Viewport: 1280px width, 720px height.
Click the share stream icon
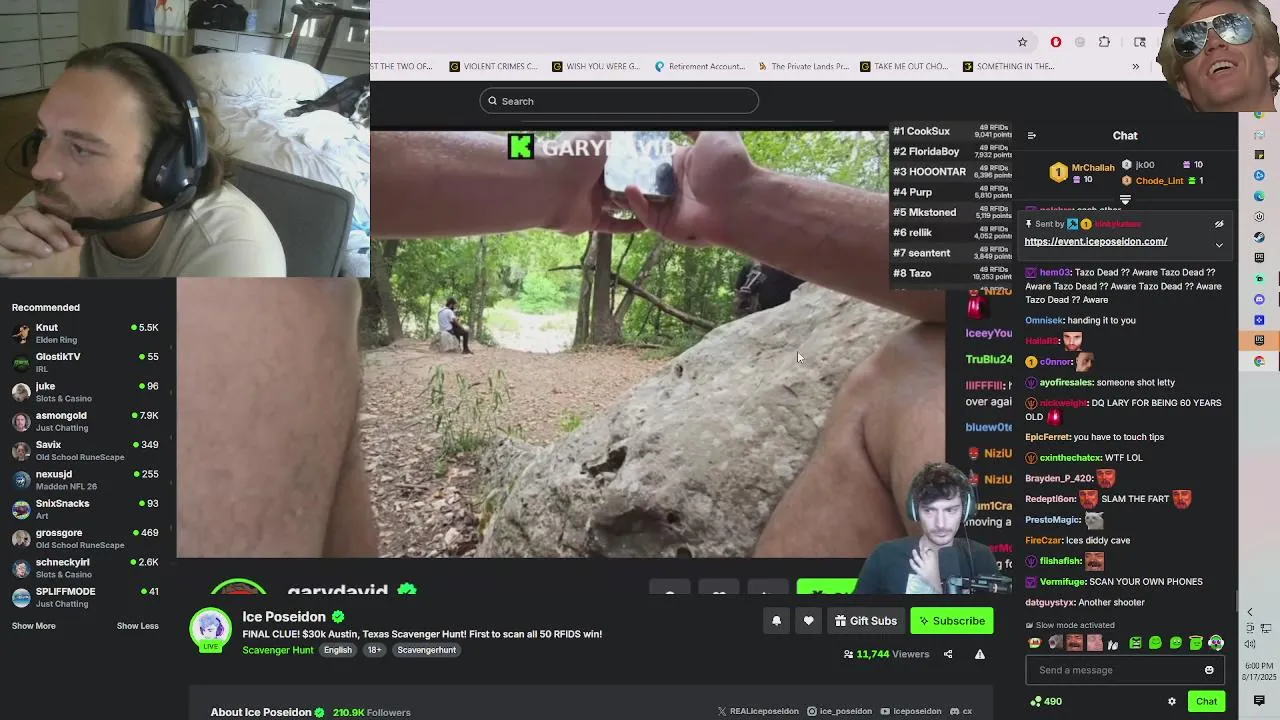[x=948, y=654]
